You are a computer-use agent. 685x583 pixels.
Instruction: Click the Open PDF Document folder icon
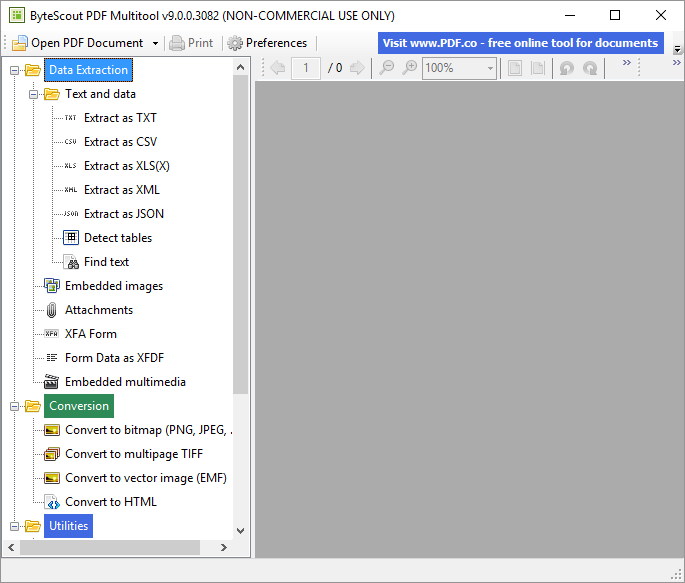[x=20, y=43]
